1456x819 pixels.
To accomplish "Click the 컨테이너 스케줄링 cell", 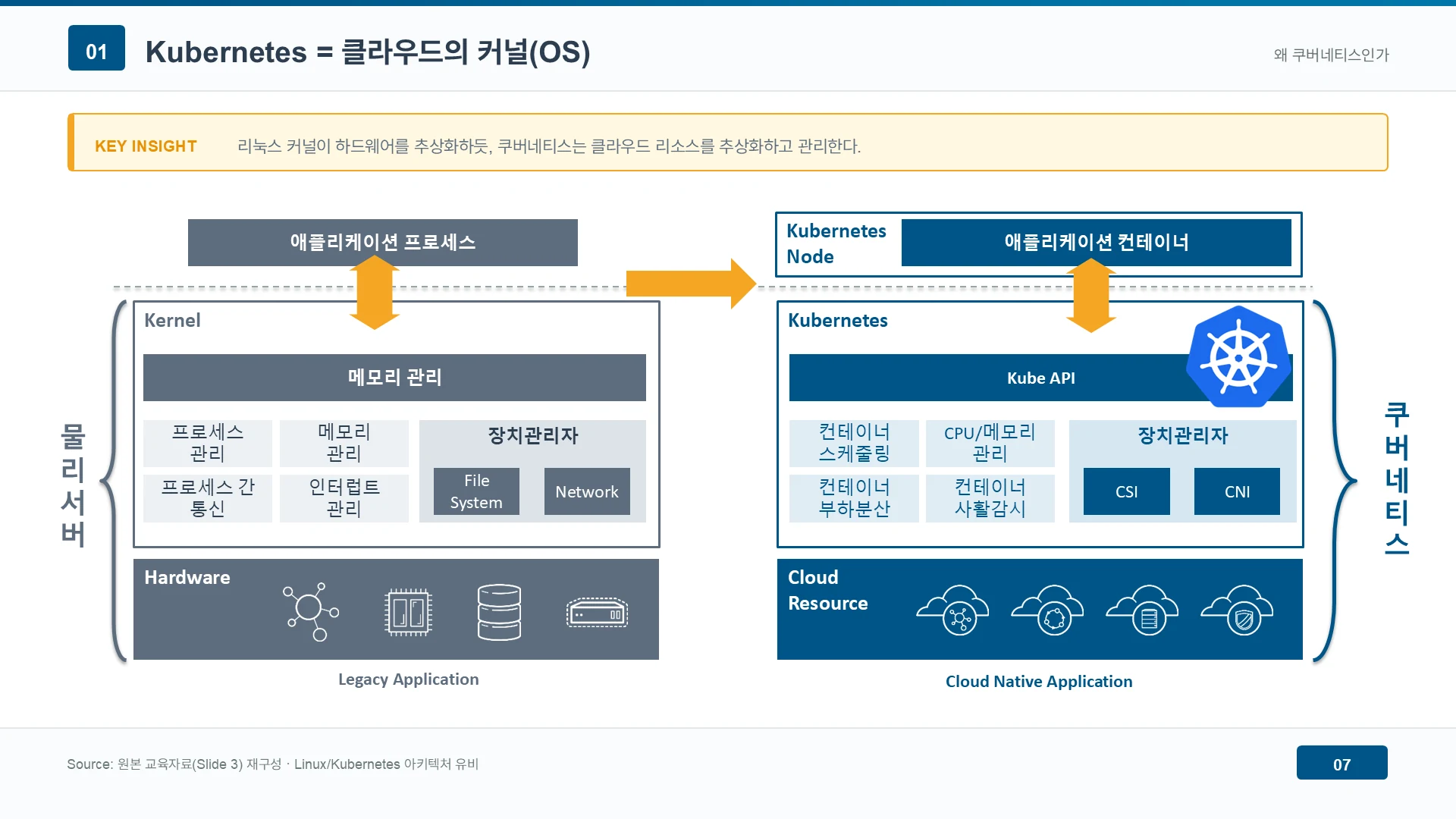I will (854, 444).
